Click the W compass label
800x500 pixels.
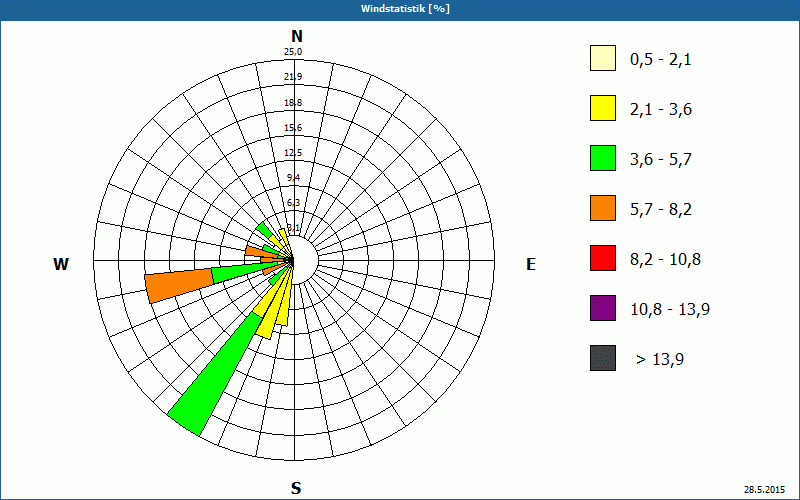[61, 264]
